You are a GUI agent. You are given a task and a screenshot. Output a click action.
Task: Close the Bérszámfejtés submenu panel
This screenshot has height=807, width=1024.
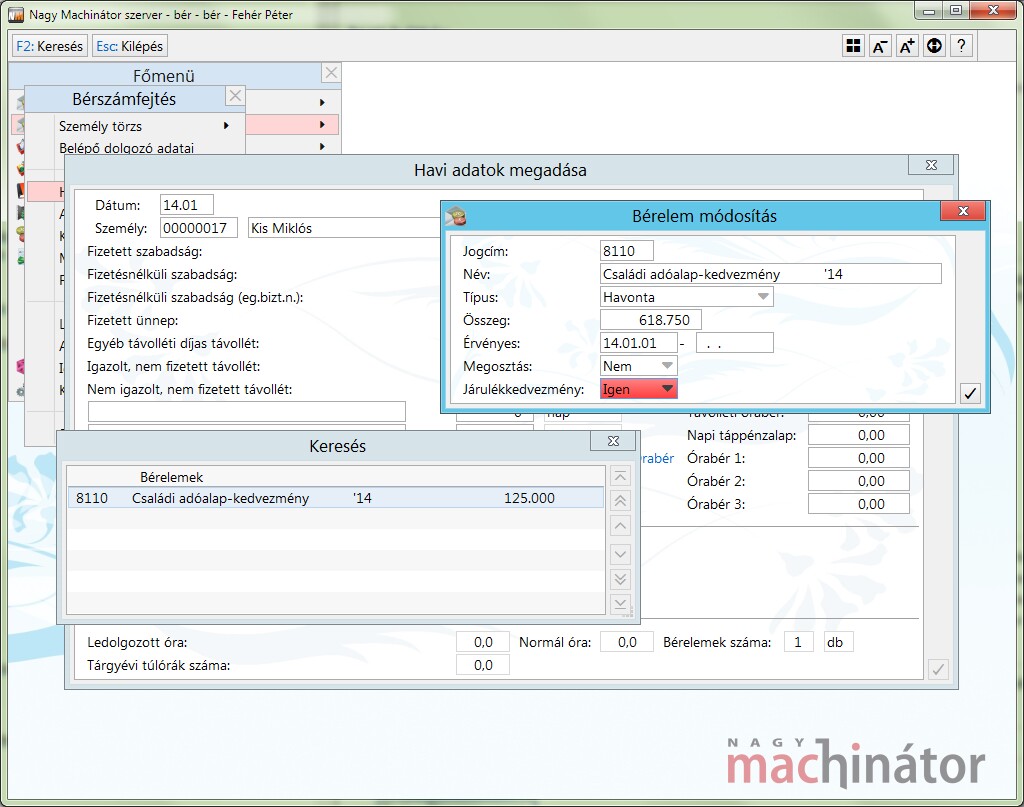click(235, 96)
